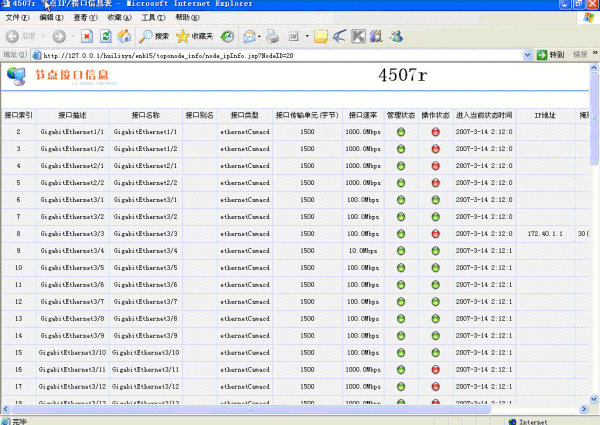Viewport: 600px width, 425px height.
Task: Click GigabitEthernet3/7 in the 接口名称 column
Action: click(145, 301)
